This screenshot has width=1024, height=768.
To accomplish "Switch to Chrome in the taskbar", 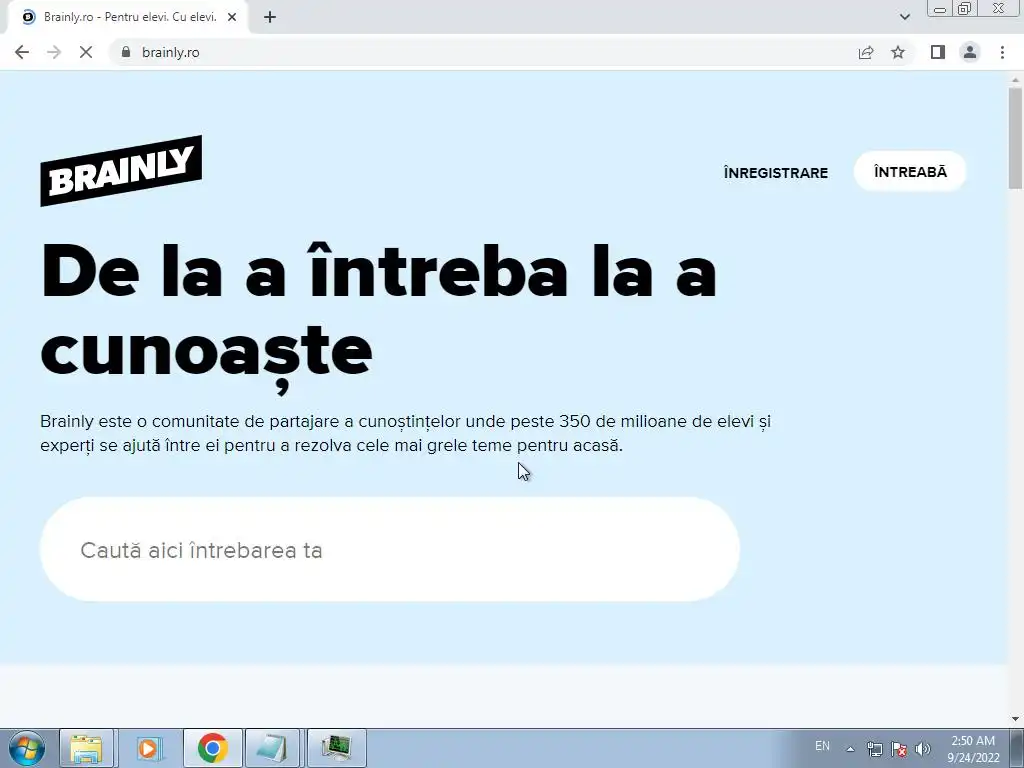I will point(212,748).
